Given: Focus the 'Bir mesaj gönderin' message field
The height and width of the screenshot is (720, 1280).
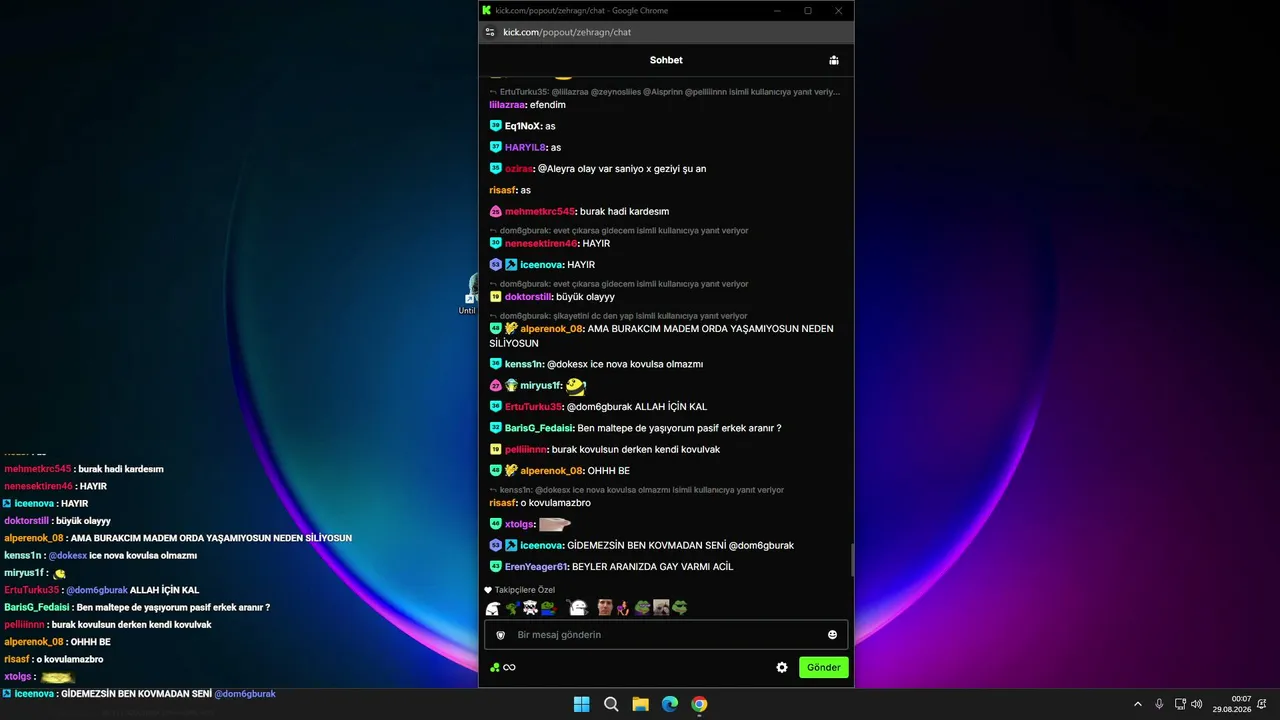Looking at the screenshot, I should pos(666,635).
